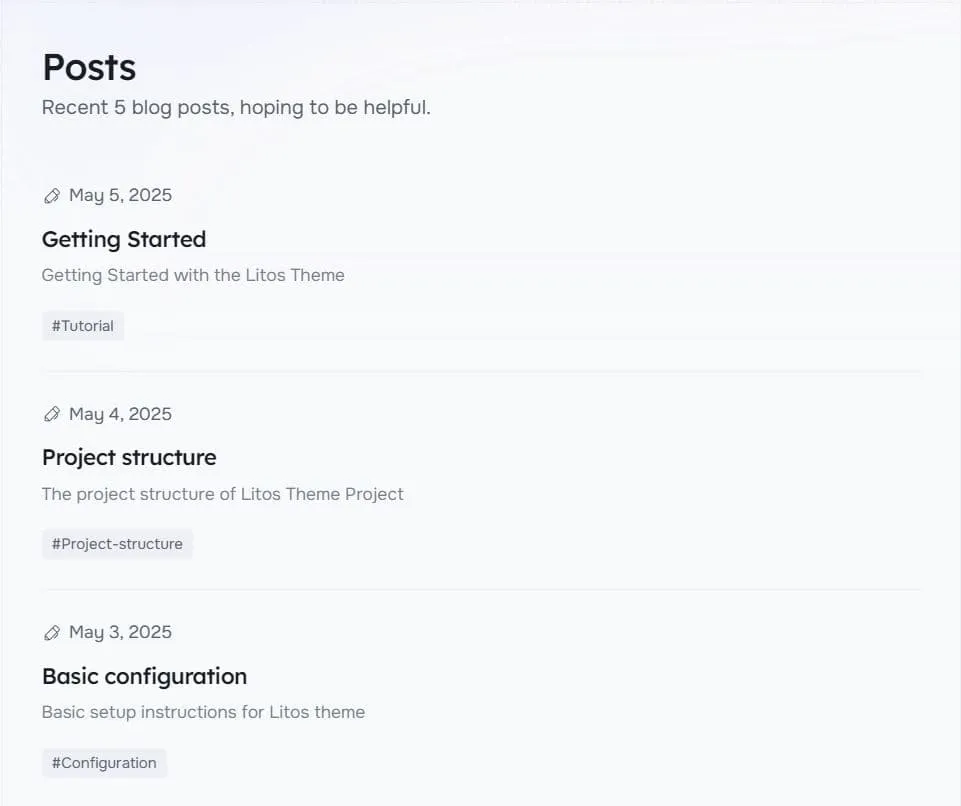Click the May 5, 2025 date
This screenshot has width=961, height=806.
click(120, 195)
